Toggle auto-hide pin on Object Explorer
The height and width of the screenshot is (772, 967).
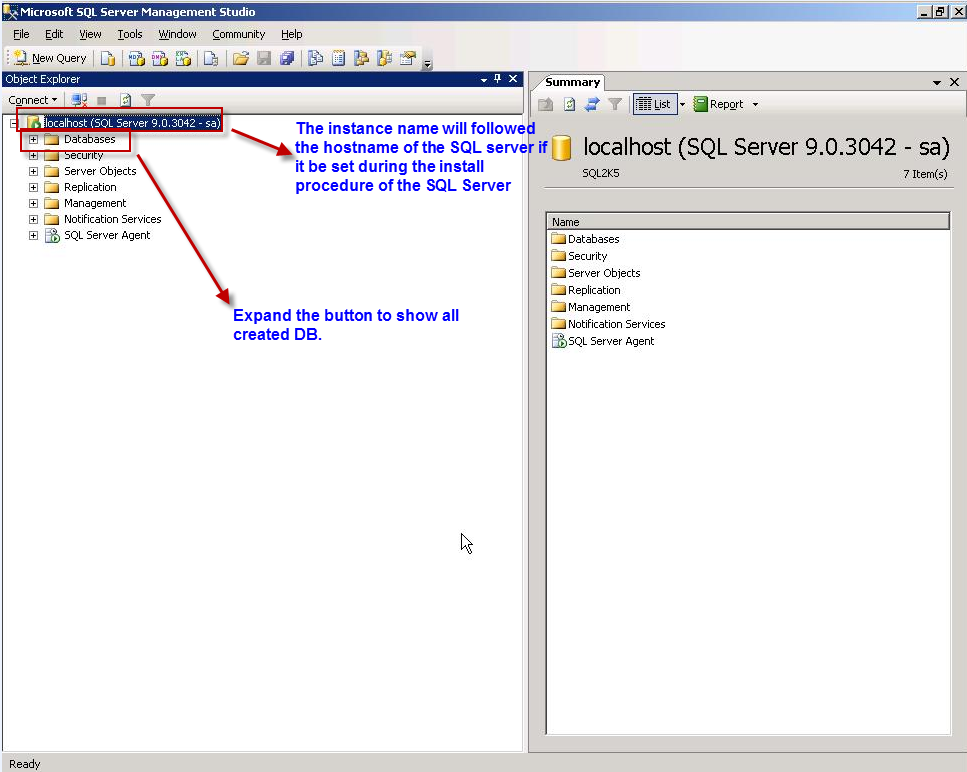pyautogui.click(x=498, y=79)
